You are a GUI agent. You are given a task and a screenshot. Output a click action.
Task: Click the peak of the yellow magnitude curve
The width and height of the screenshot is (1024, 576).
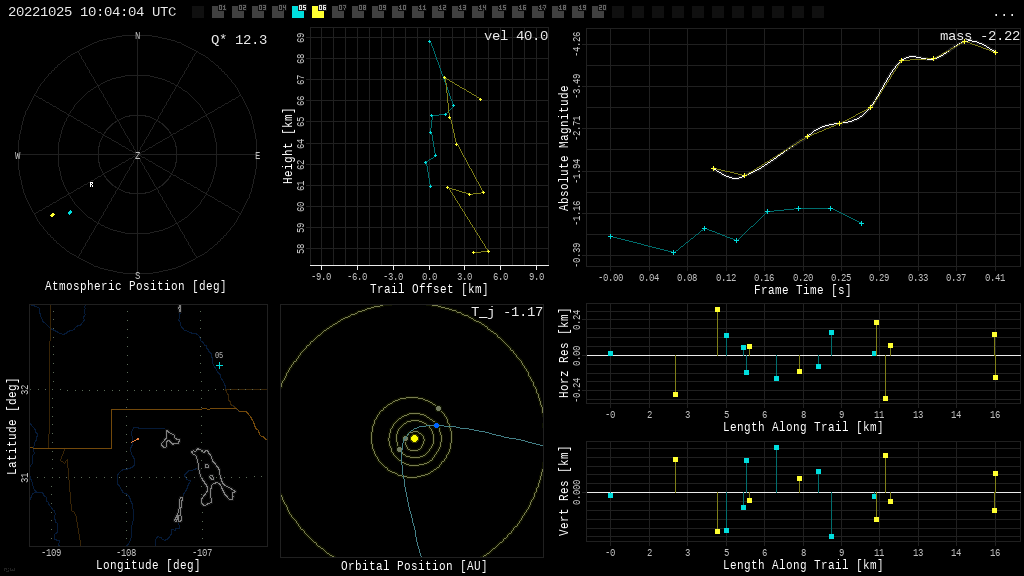tap(965, 41)
